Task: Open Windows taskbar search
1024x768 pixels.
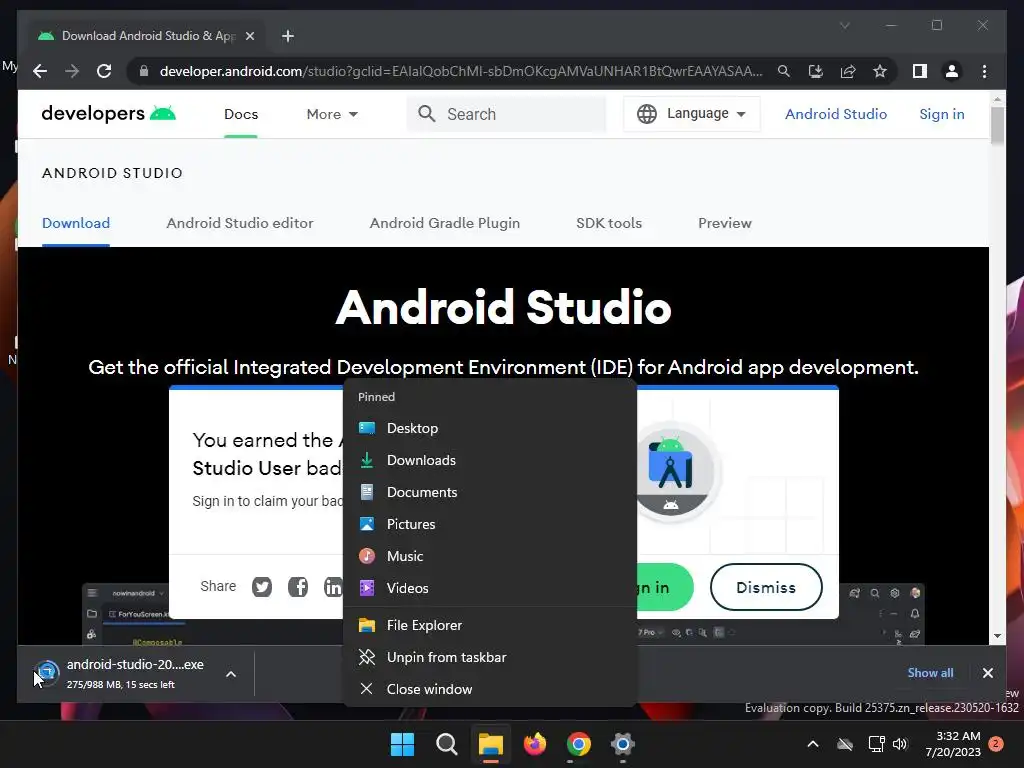Action: (447, 744)
